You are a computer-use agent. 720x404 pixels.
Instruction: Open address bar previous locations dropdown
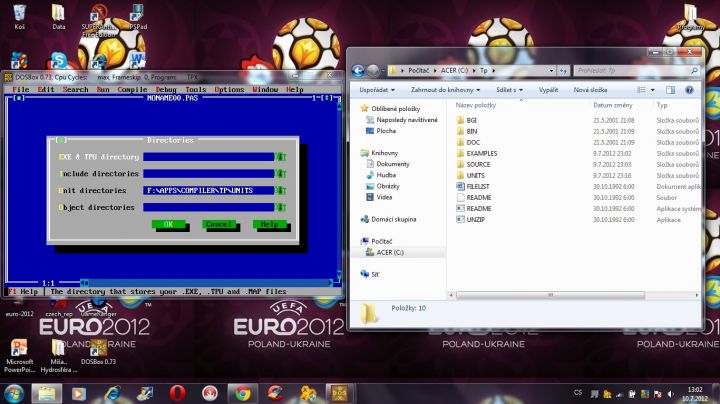tap(551, 71)
